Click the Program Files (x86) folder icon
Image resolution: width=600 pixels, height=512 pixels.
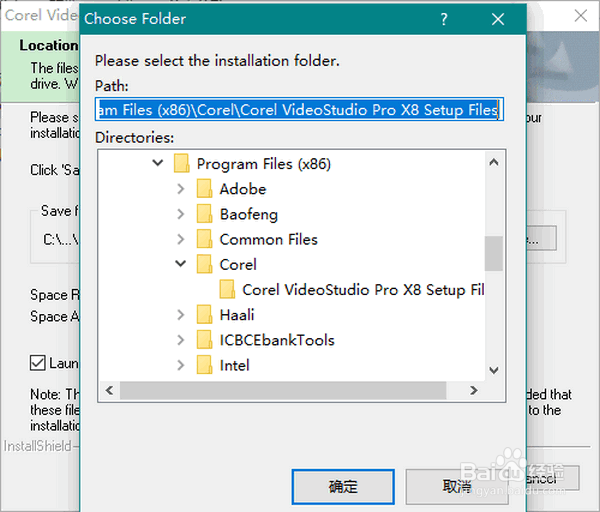coord(181,163)
